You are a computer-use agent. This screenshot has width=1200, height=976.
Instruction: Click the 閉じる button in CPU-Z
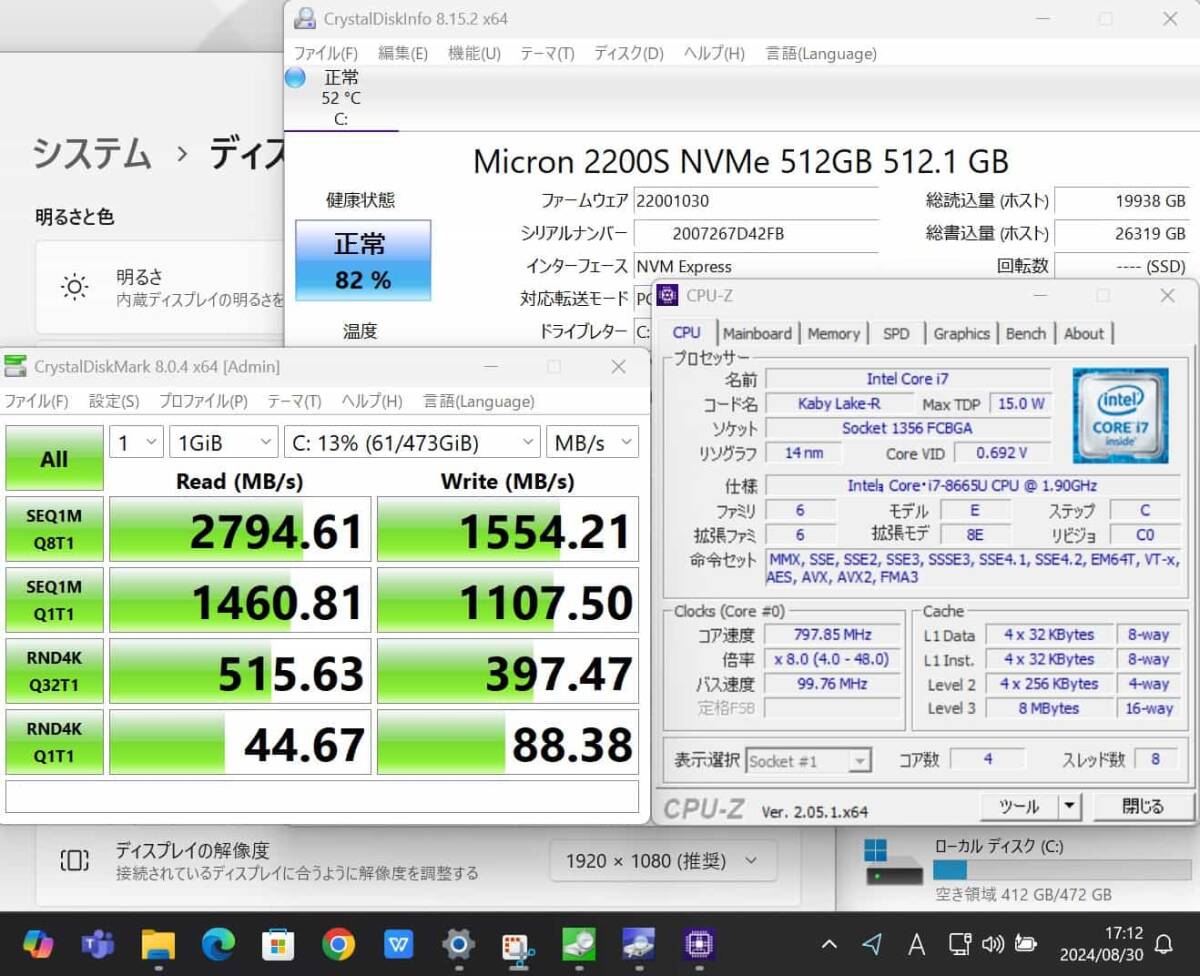(1143, 806)
